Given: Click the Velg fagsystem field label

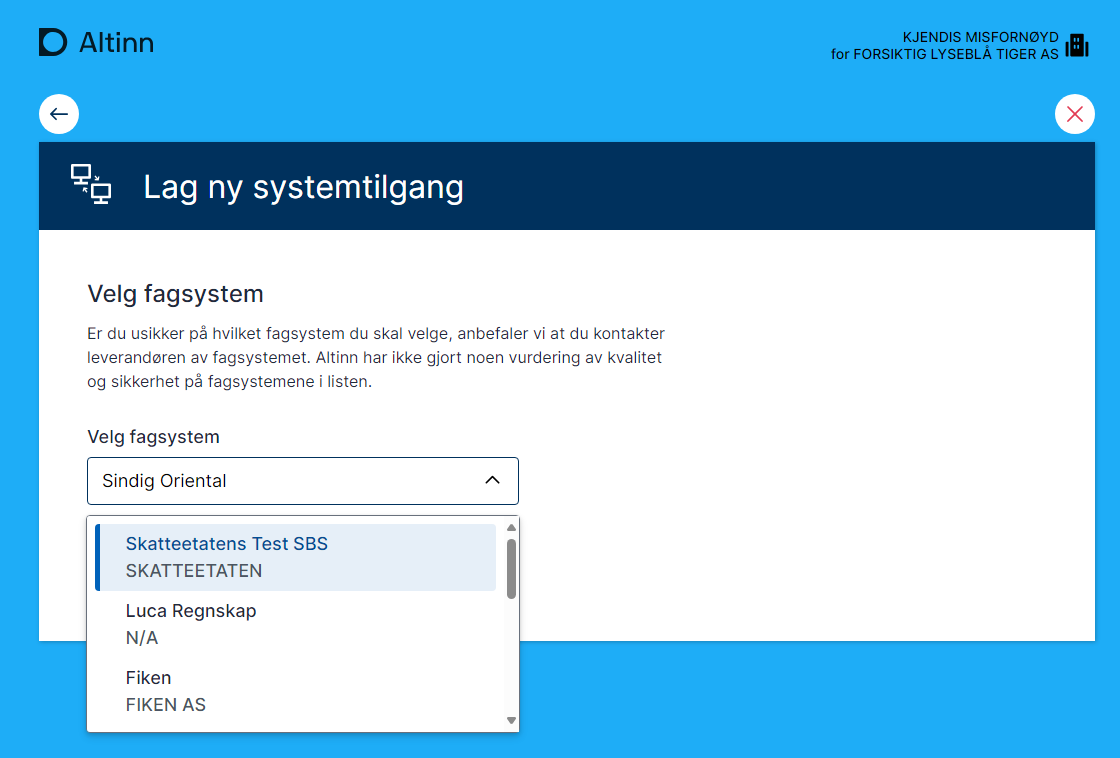Looking at the screenshot, I should click(x=153, y=437).
